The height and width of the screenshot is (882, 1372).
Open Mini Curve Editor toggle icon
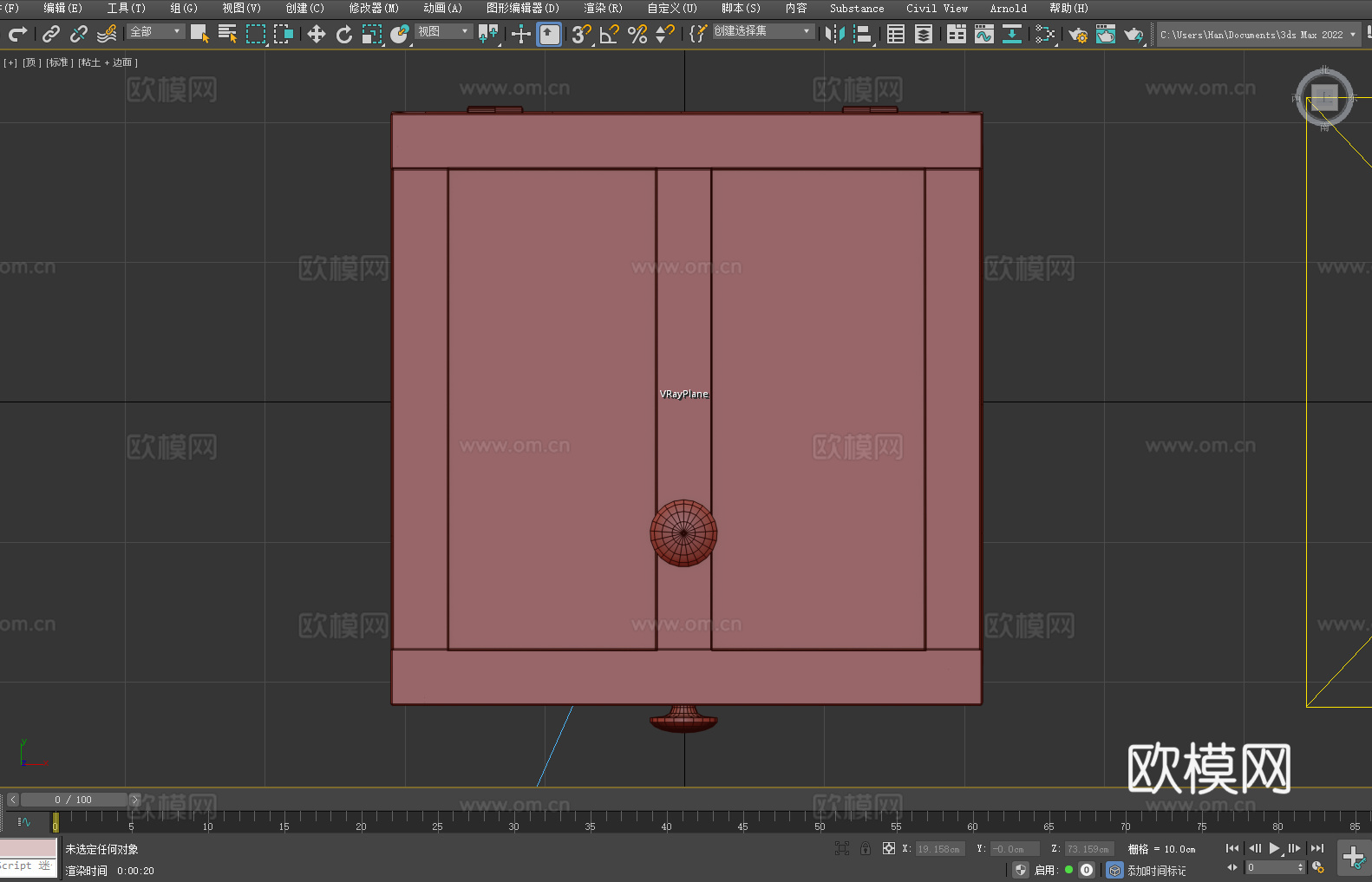point(24,821)
